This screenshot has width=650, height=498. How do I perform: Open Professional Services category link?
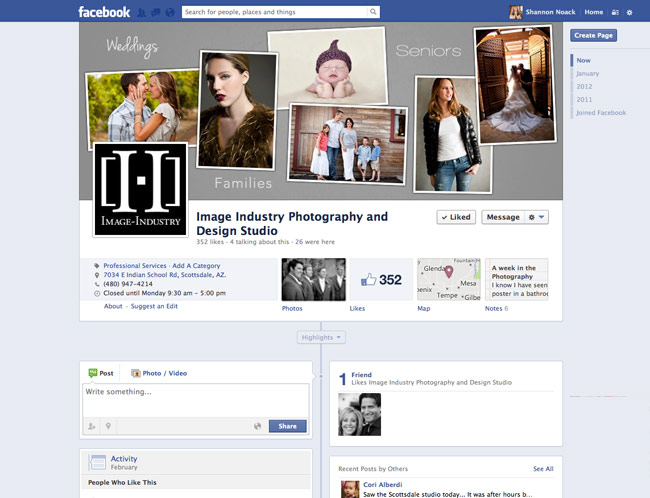coord(135,266)
